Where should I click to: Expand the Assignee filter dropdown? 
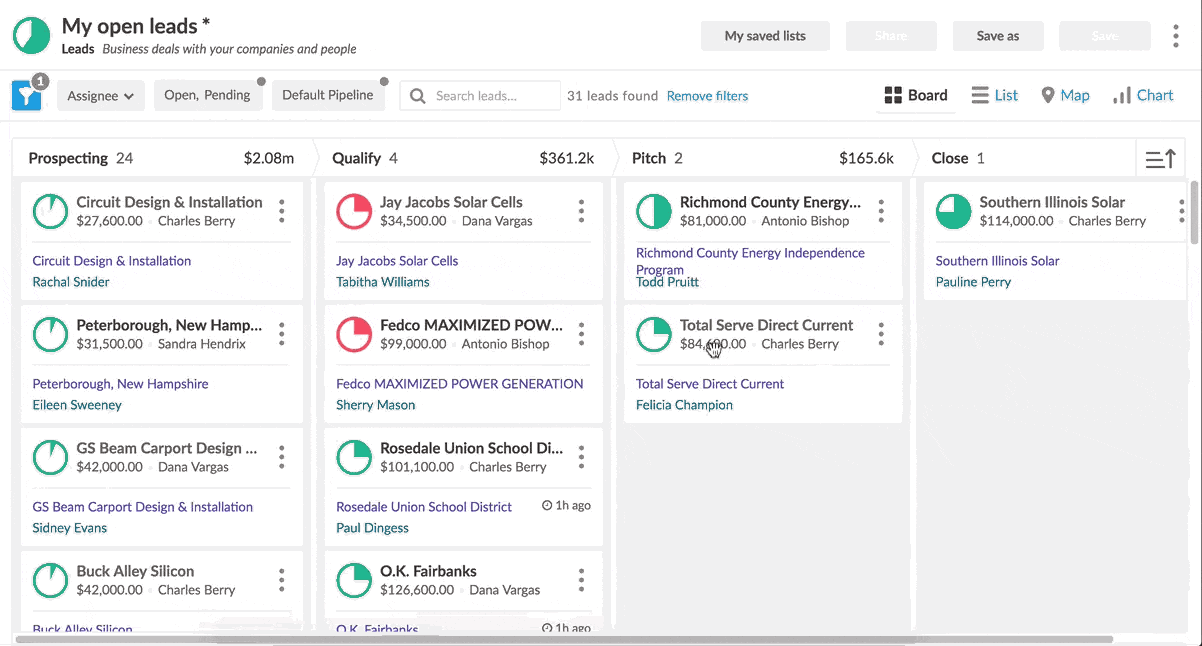click(101, 96)
